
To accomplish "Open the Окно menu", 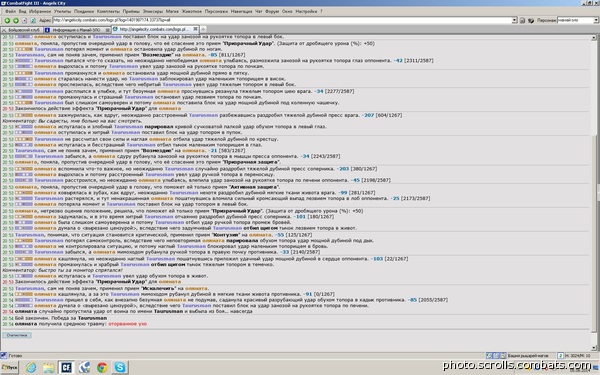I will click(287, 11).
